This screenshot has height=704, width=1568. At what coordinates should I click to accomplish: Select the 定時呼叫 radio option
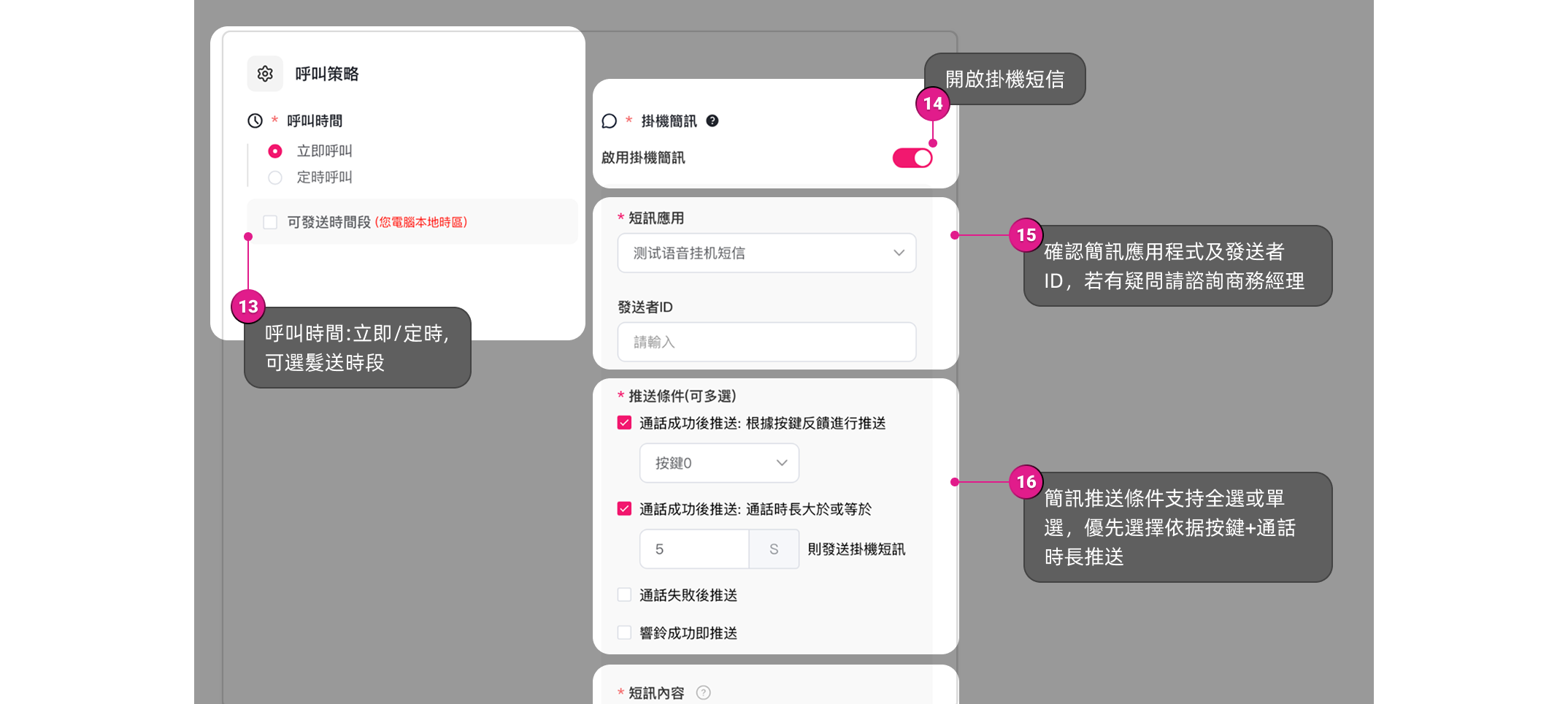pos(275,177)
